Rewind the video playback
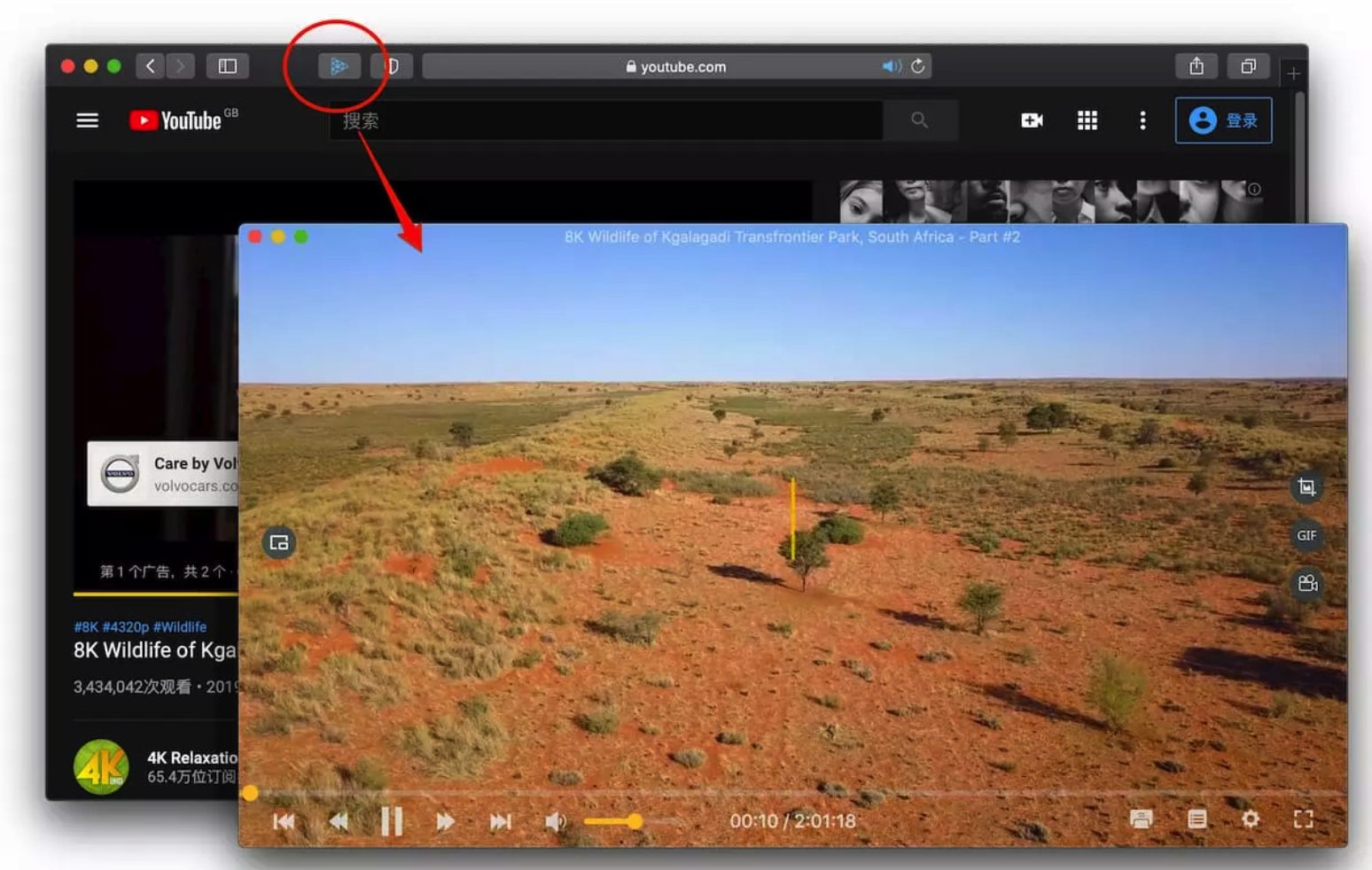The image size is (1372, 870). click(339, 821)
